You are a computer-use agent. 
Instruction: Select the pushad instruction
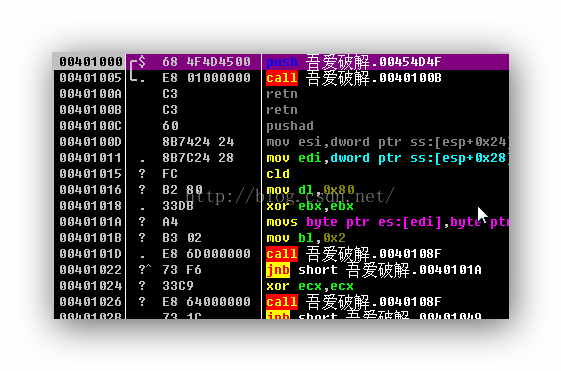click(x=290, y=126)
